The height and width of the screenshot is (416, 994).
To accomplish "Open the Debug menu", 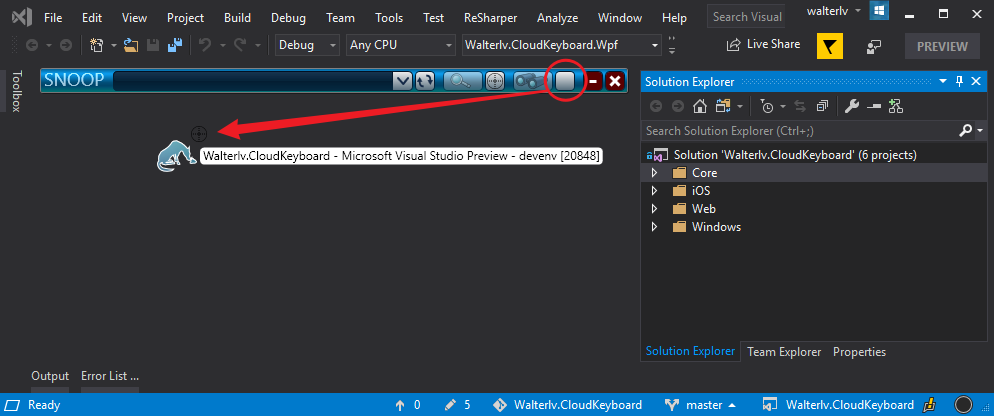I will click(x=288, y=18).
